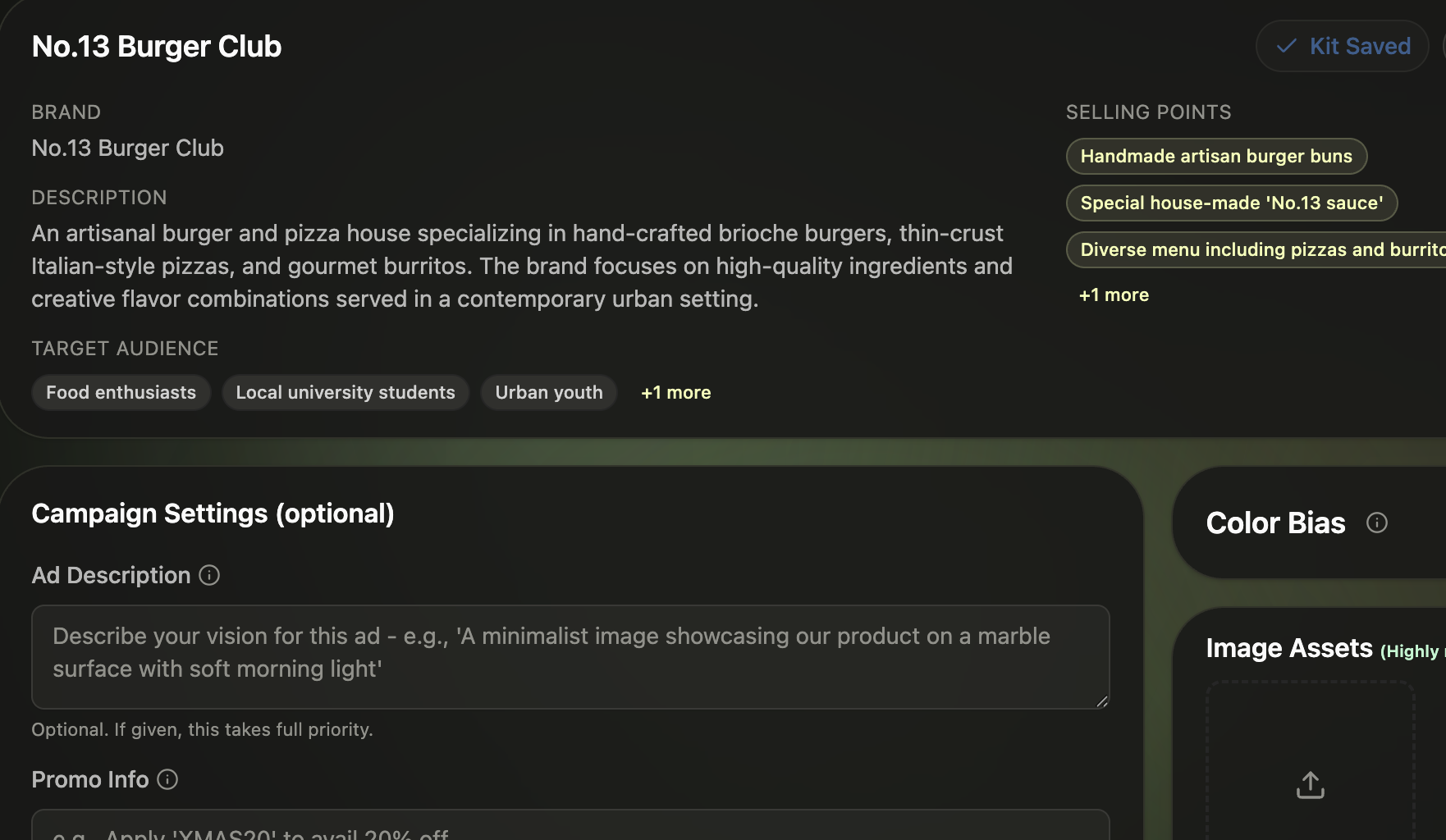Click the No.13 Burger Club kit title

[x=157, y=47]
